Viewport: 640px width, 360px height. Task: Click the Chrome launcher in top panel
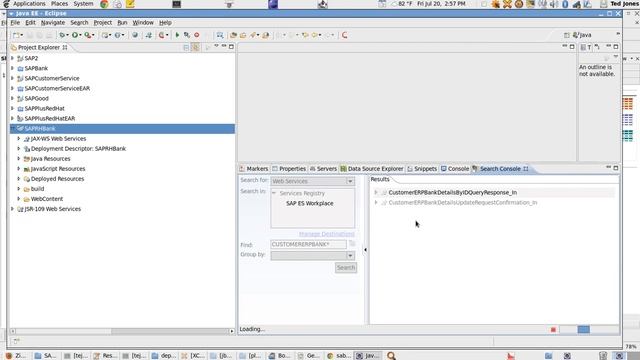[x=104, y=4]
